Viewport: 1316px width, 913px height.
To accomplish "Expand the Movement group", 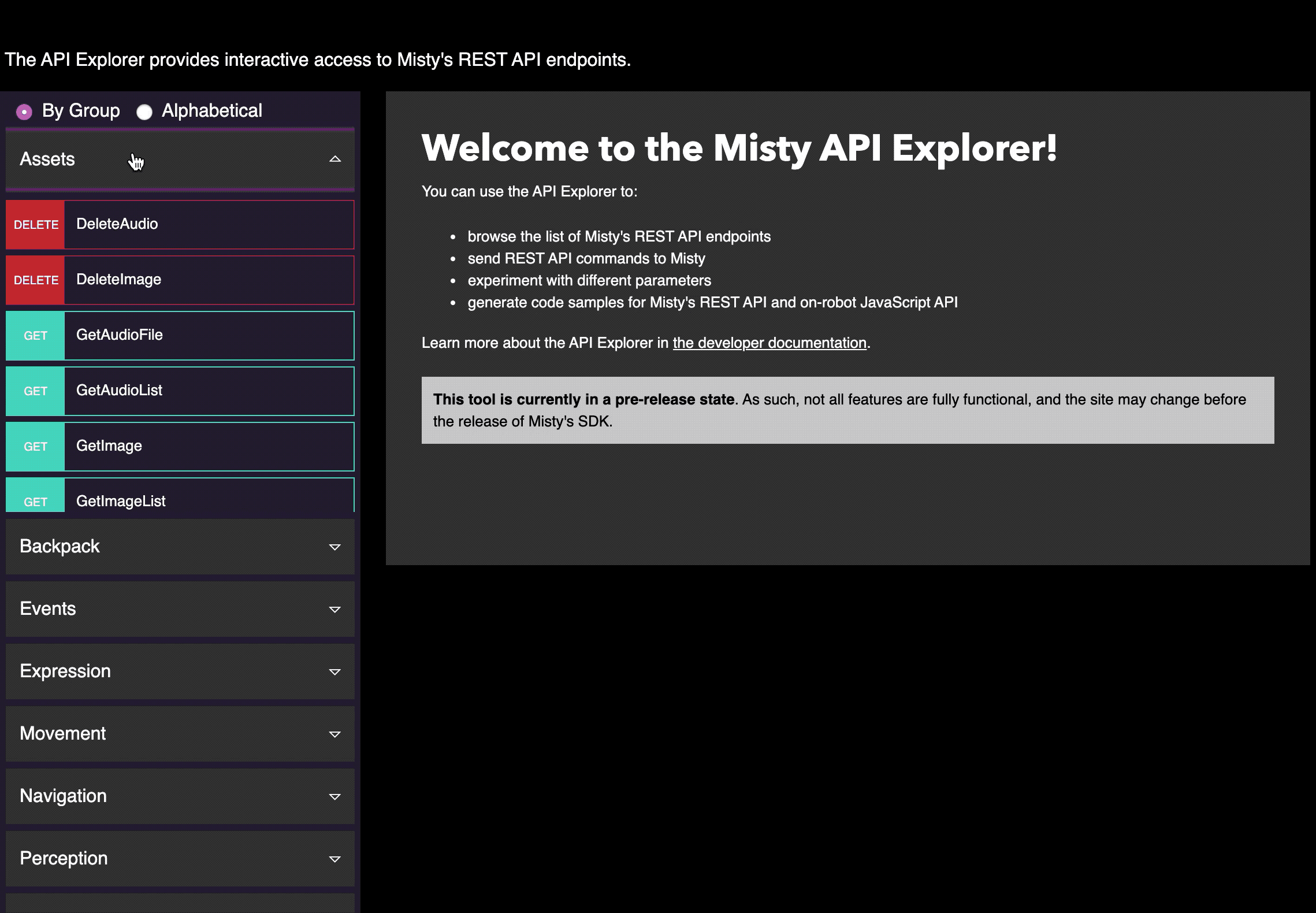I will click(179, 733).
